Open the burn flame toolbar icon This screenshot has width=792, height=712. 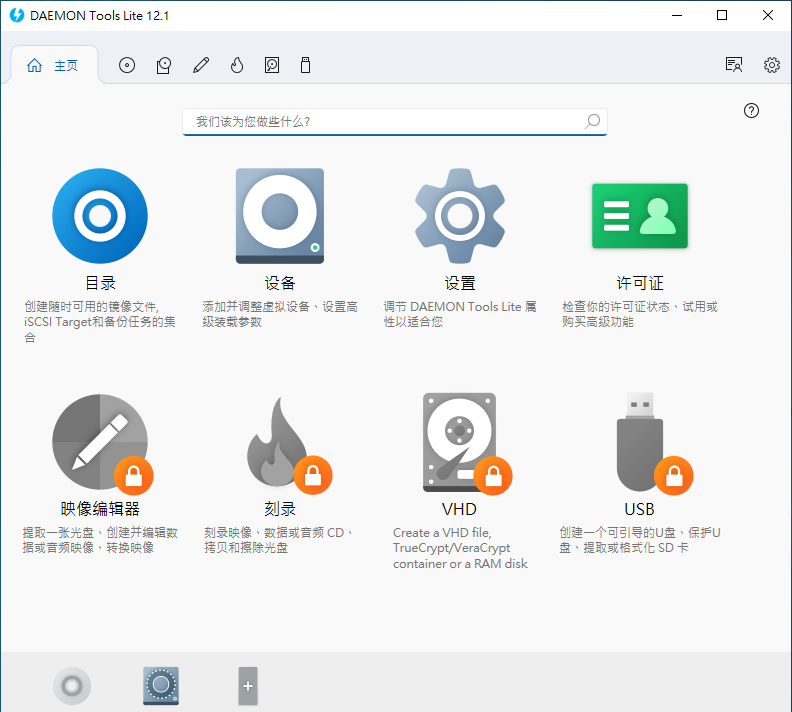coord(237,65)
